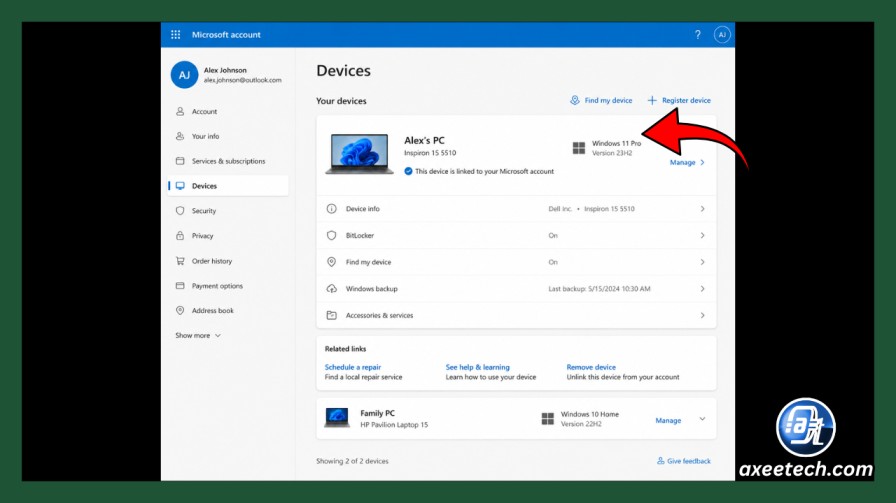Go to Services & subscriptions
896x503 pixels.
(229, 161)
